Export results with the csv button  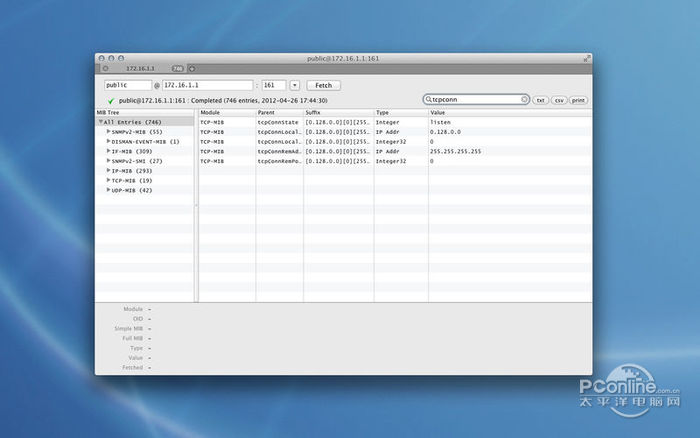559,100
